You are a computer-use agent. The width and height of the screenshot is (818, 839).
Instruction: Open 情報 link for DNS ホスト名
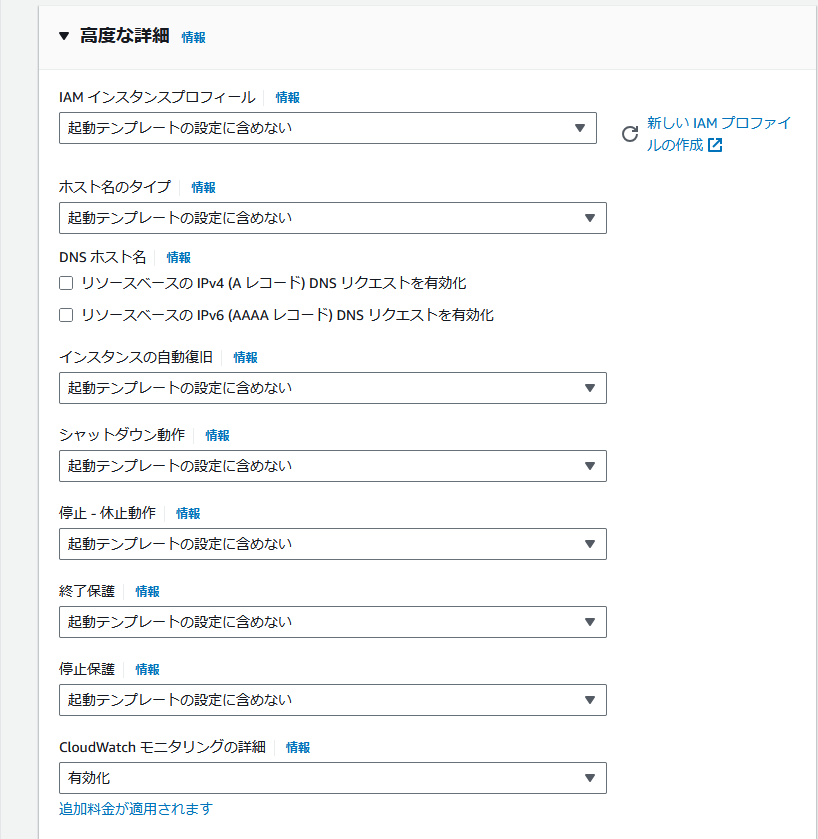(178, 257)
